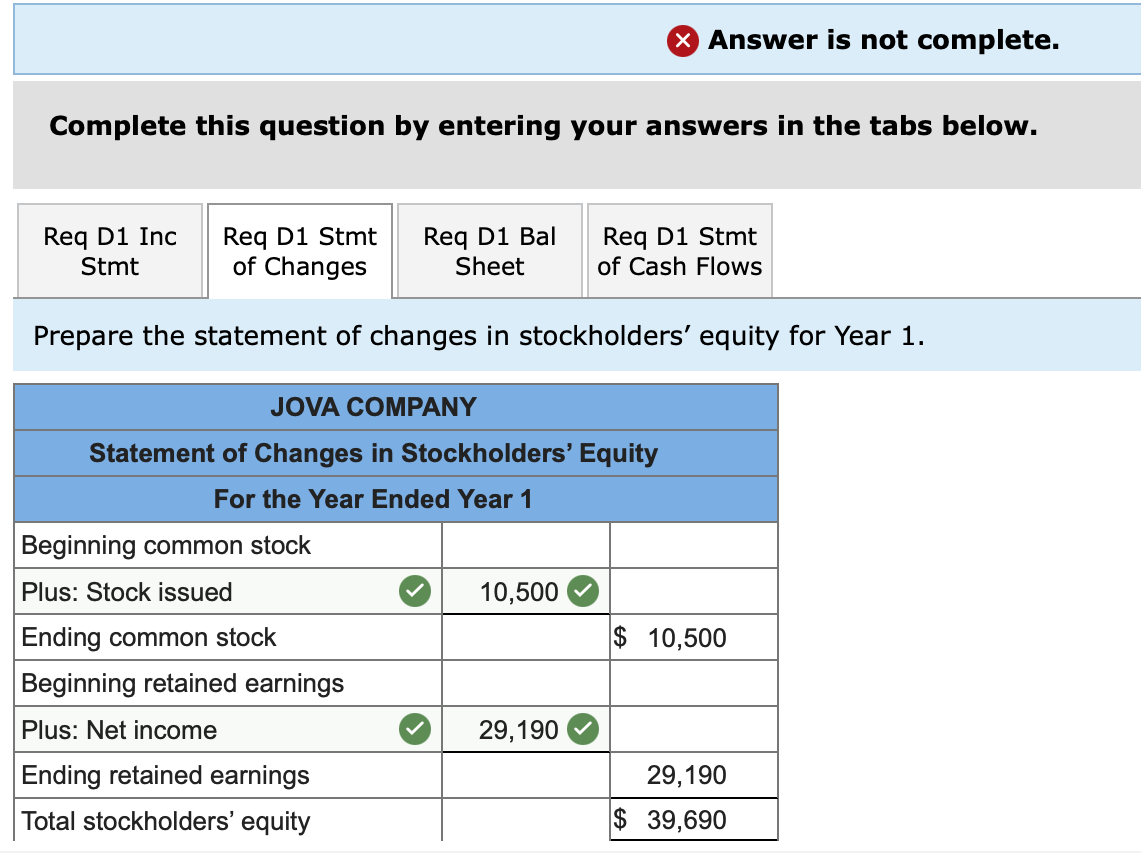
Task: Select the Ending retained earnings value 29,190
Action: 693,774
